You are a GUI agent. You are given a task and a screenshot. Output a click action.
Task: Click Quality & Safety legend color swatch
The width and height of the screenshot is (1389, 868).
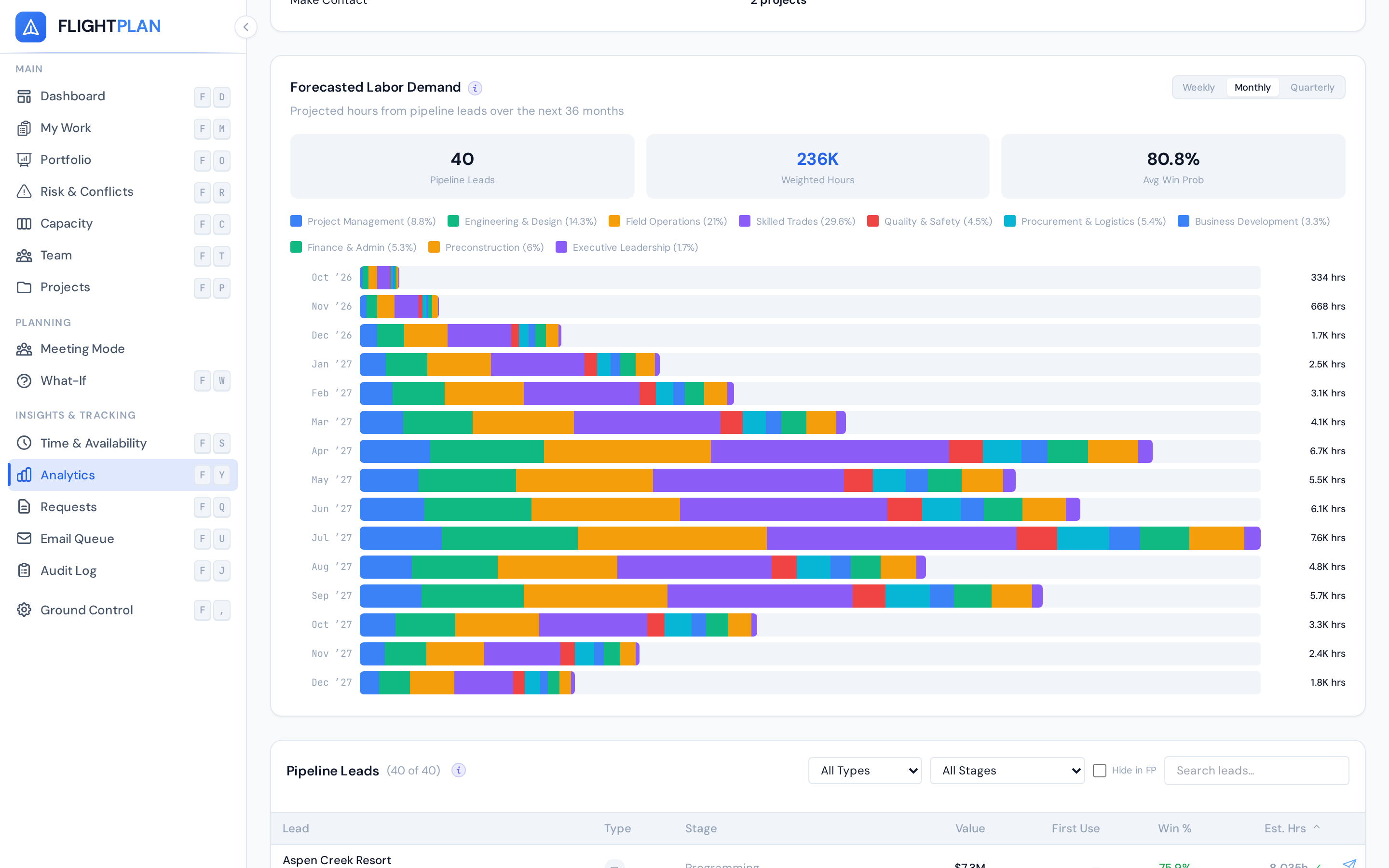[x=873, y=221]
